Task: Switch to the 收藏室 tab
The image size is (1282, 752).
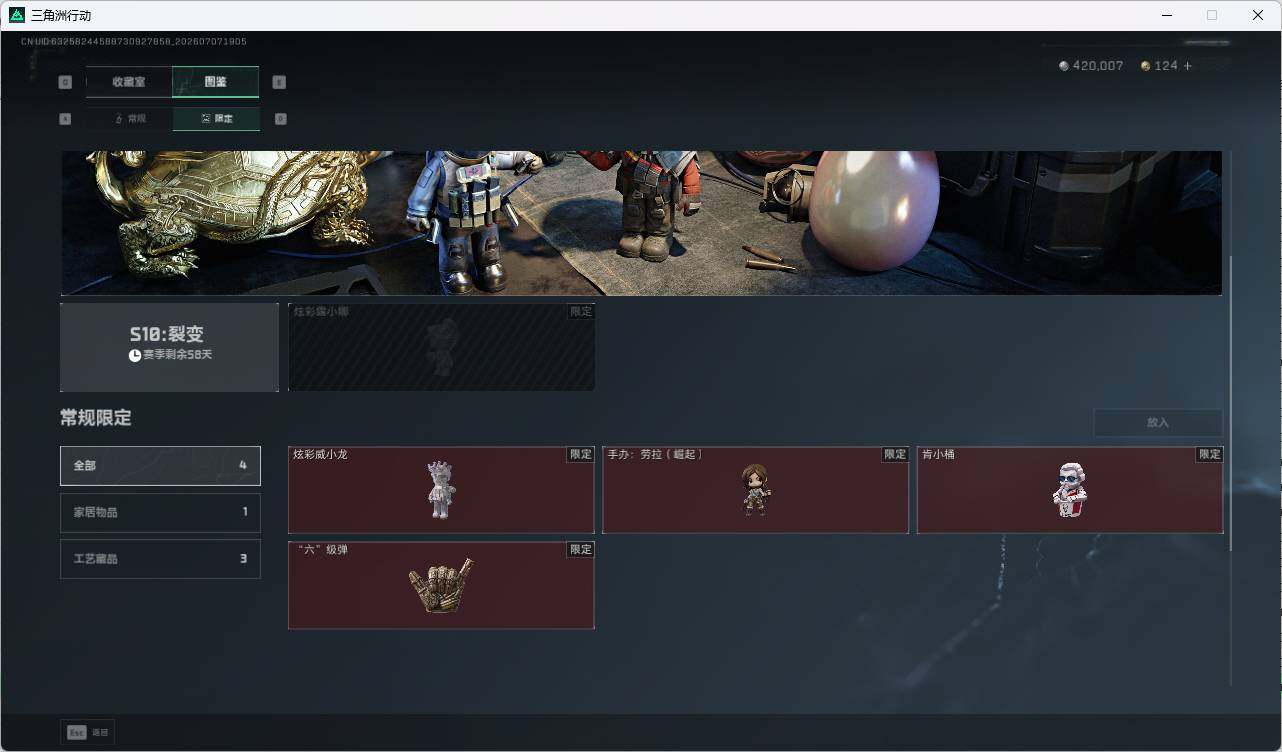Action: point(129,82)
